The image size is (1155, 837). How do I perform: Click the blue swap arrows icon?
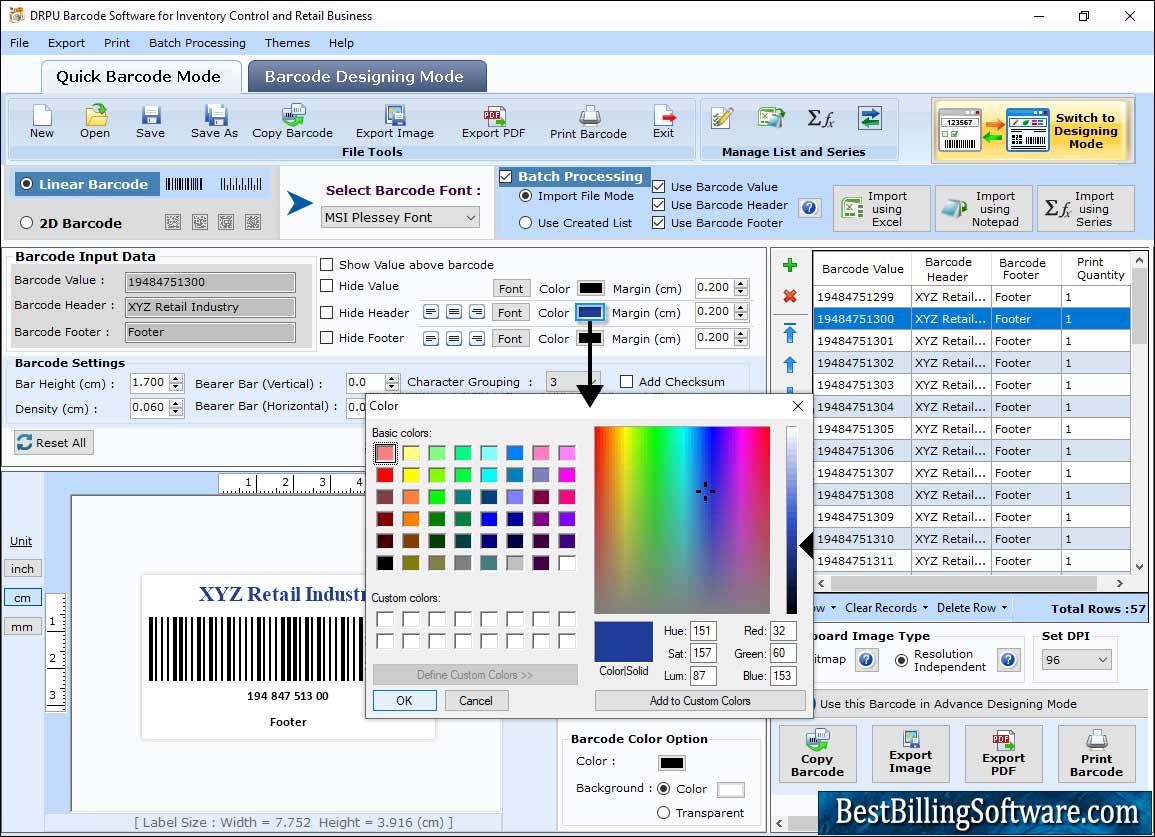point(870,118)
